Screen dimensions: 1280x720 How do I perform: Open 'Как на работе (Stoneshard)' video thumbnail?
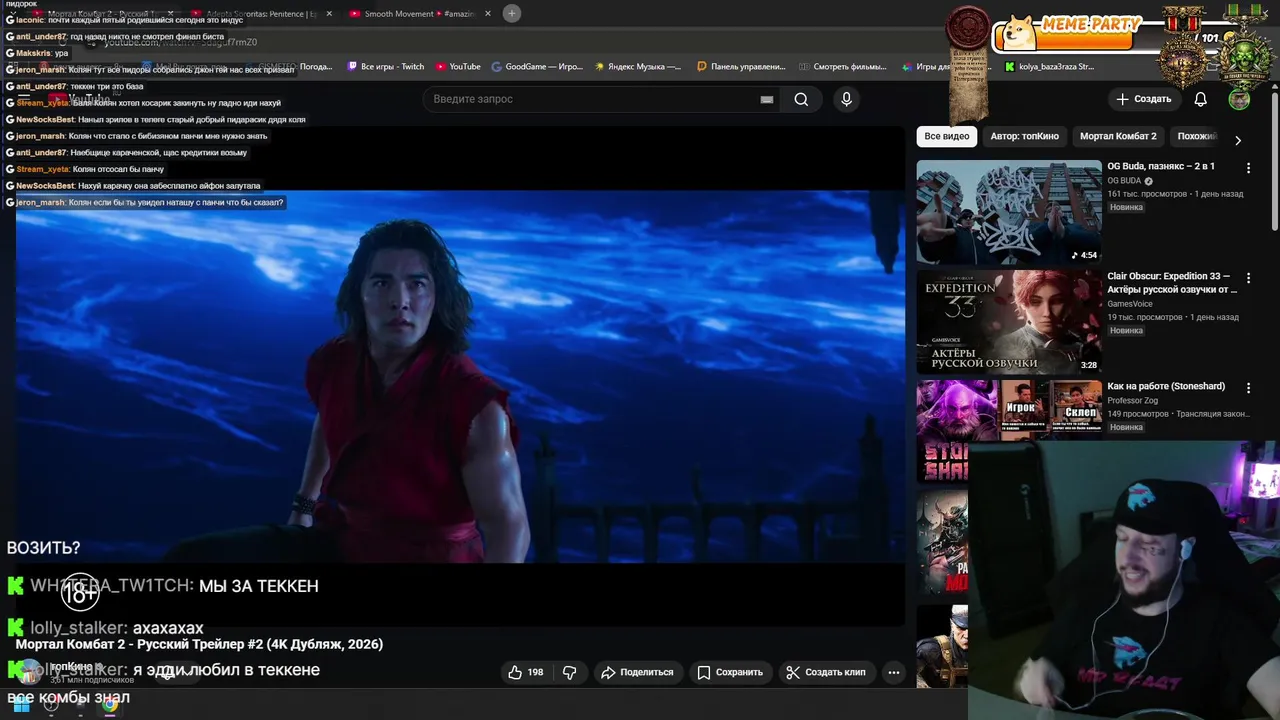click(x=1009, y=411)
